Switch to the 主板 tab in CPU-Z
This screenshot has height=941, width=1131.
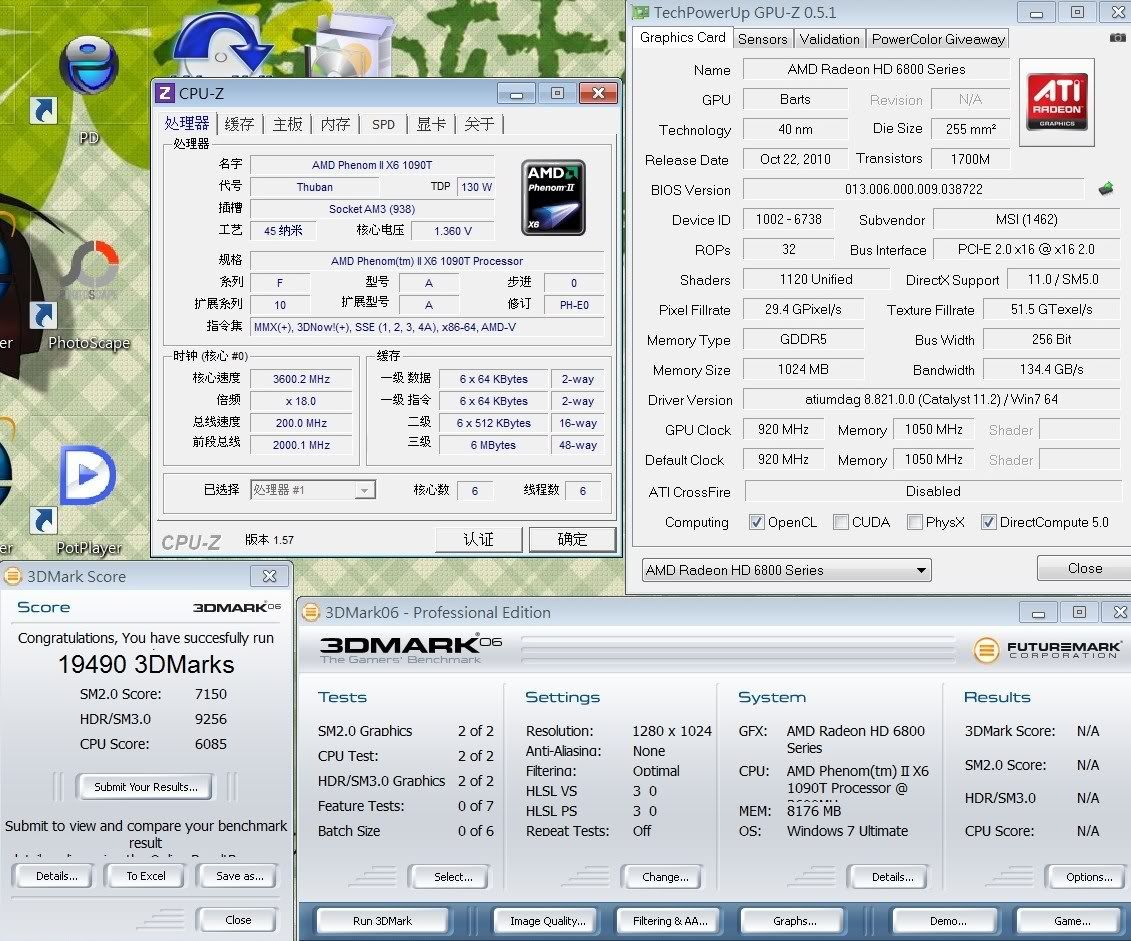287,124
